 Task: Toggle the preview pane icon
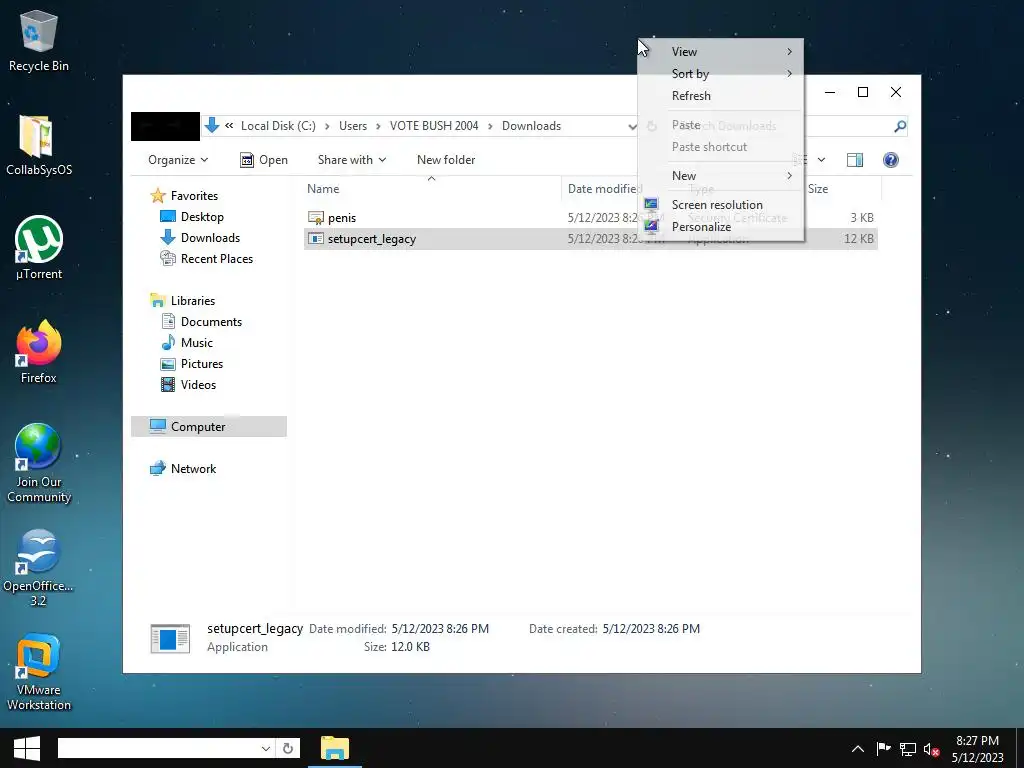[854, 160]
